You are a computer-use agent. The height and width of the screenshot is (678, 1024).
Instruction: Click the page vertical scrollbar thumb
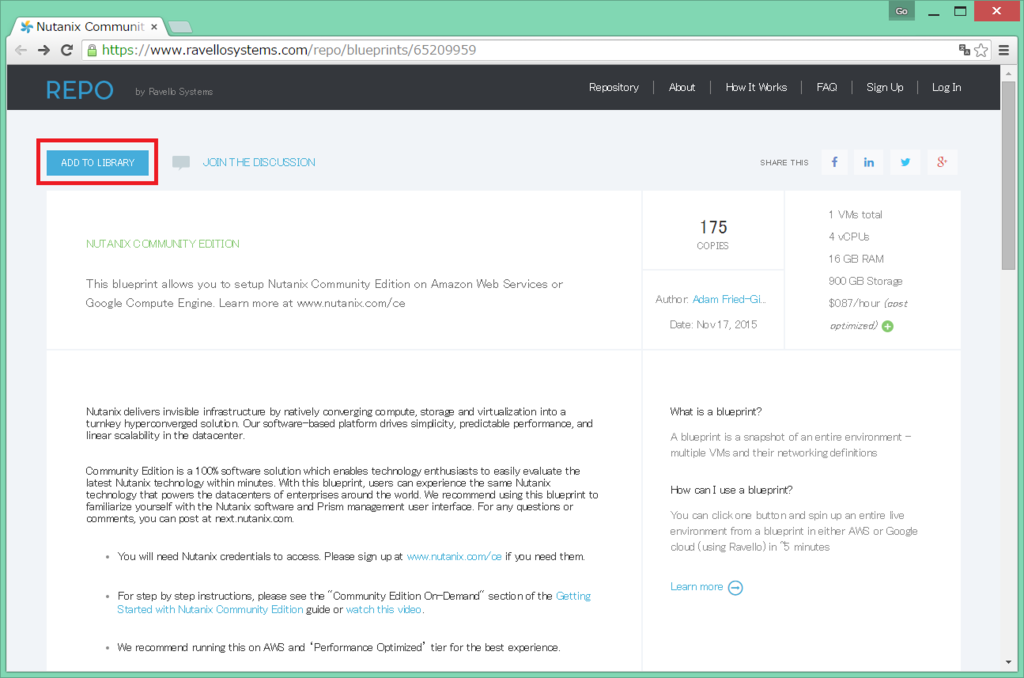1008,174
